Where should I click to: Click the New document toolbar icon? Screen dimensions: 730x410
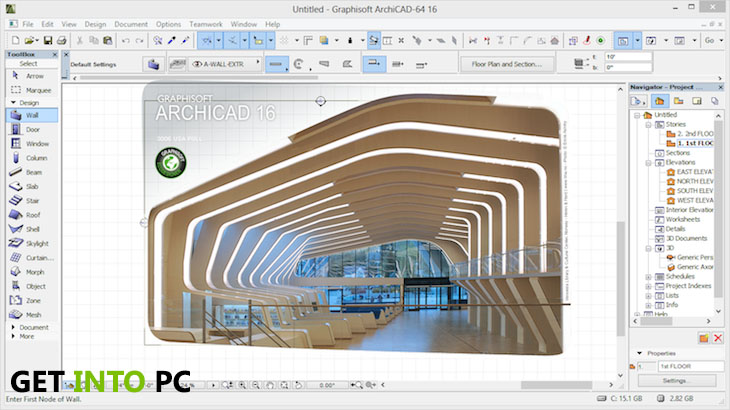tap(15, 40)
